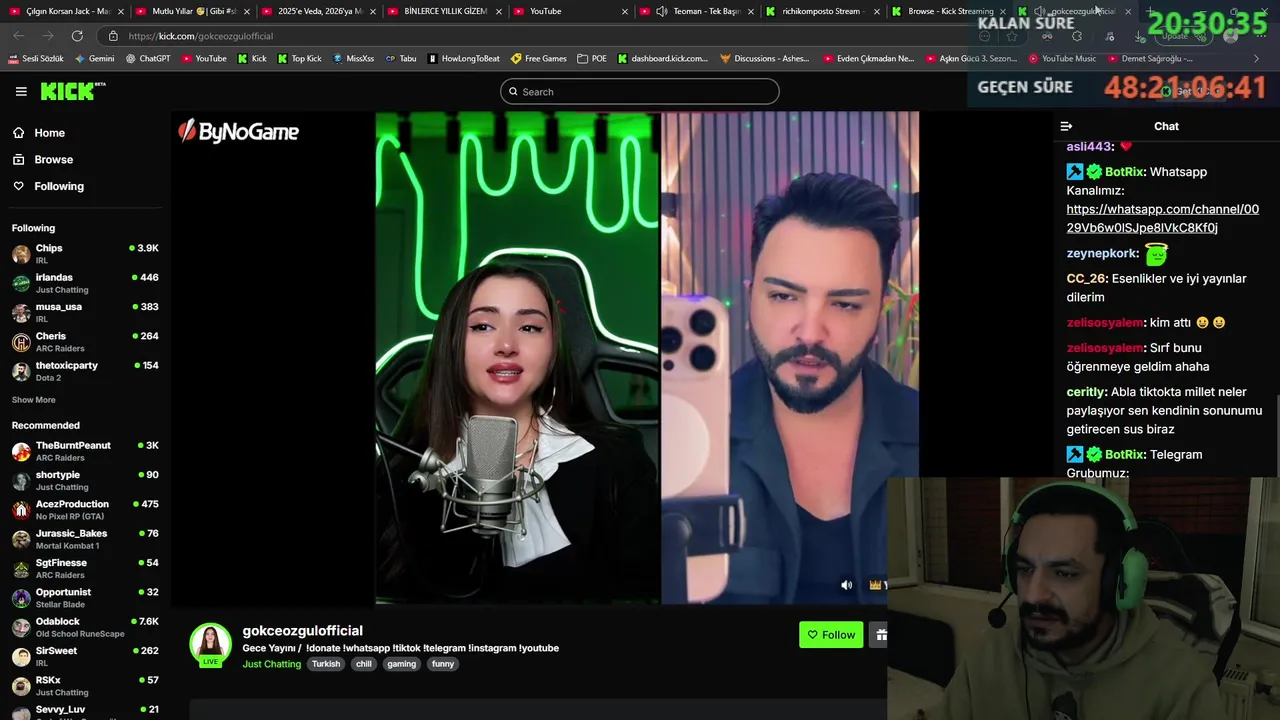Switch to the Teoman - Tek Başına tab
Screen dimensions: 1280x720
coord(696,11)
